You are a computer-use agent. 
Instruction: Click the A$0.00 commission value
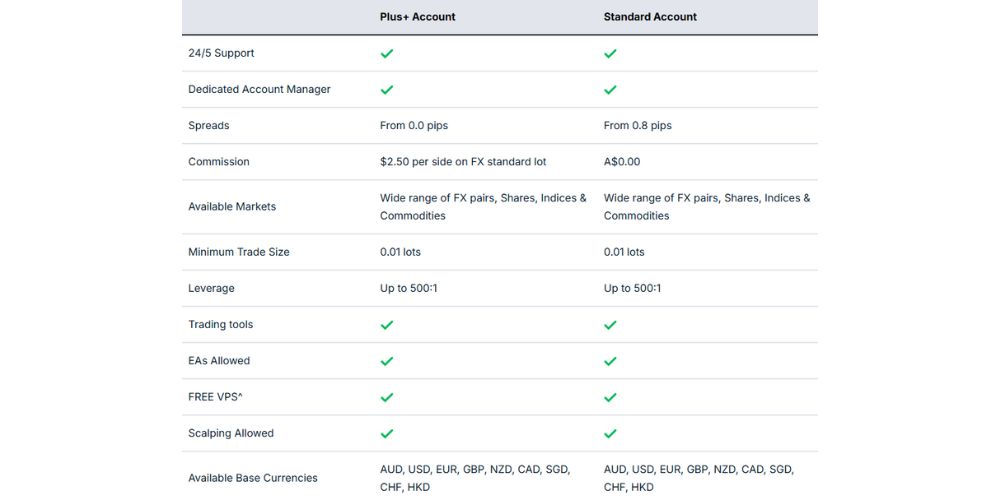pyautogui.click(x=622, y=162)
